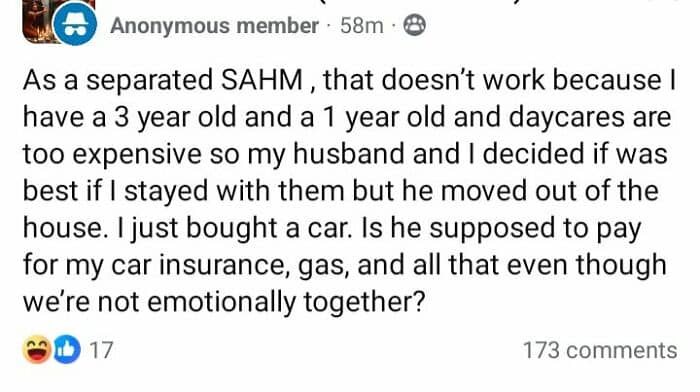Open the group privacy members icon
This screenshot has width=700, height=392.
414,25
